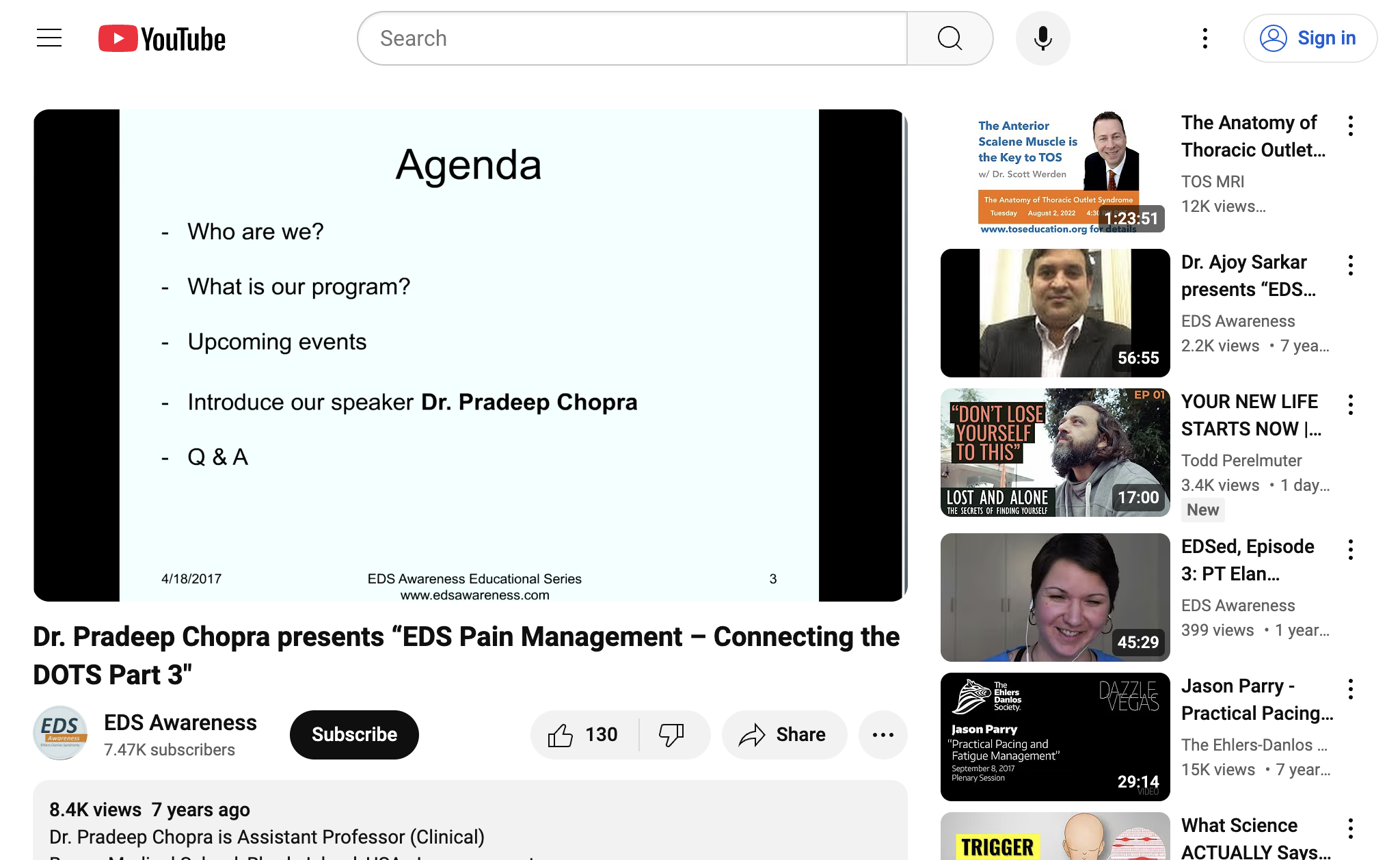Click the '8.4K views 7 years ago' text

(x=150, y=810)
